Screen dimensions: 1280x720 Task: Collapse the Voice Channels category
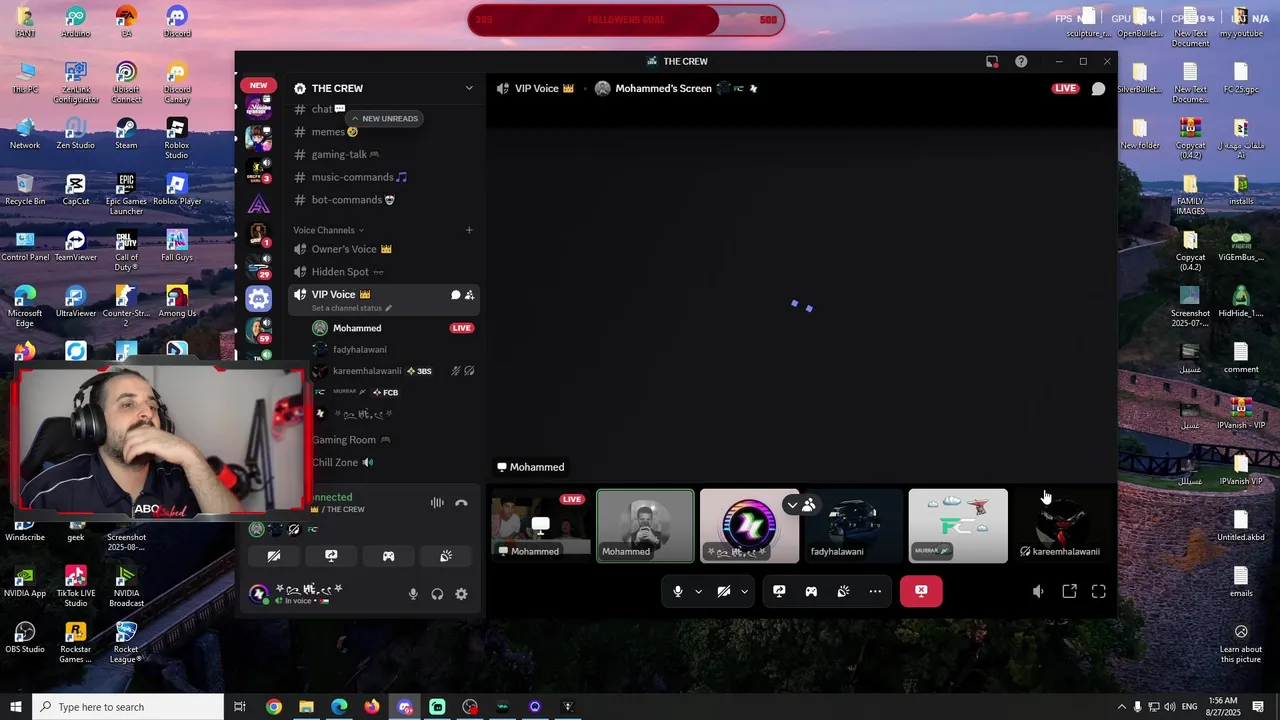[328, 230]
